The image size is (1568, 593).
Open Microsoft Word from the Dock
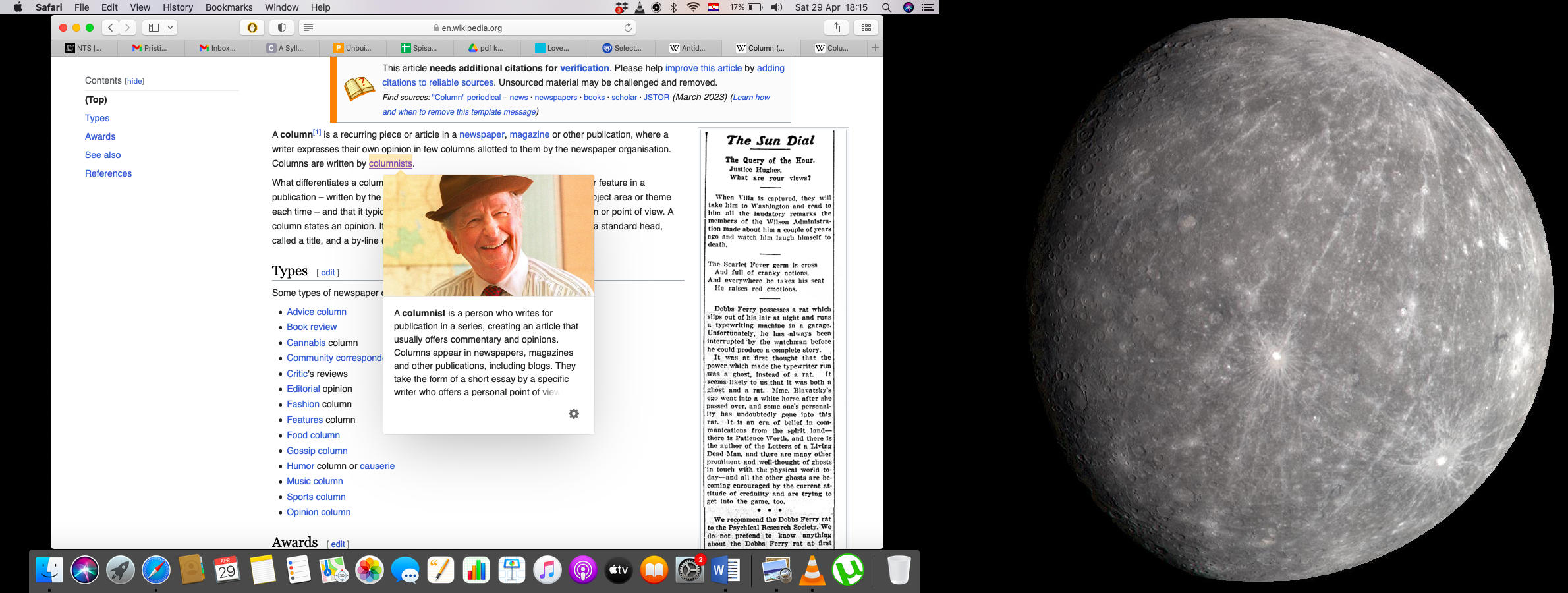pos(725,570)
